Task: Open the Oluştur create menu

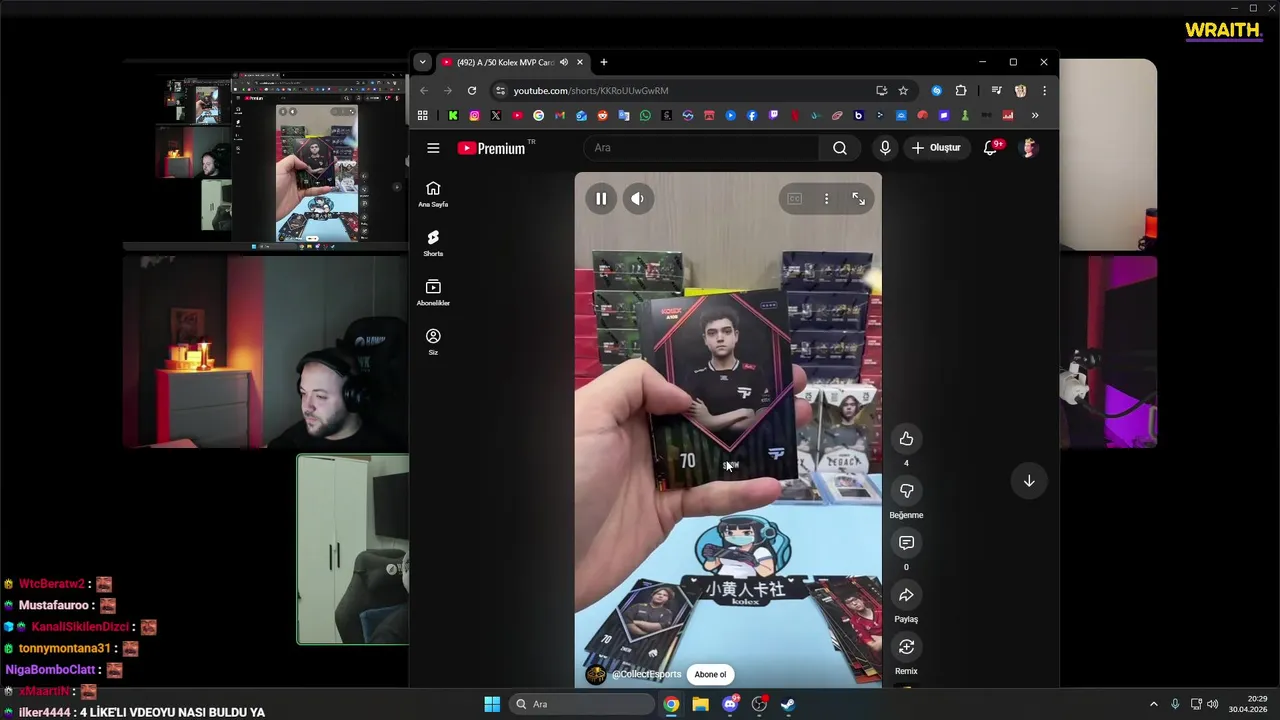Action: (x=936, y=148)
